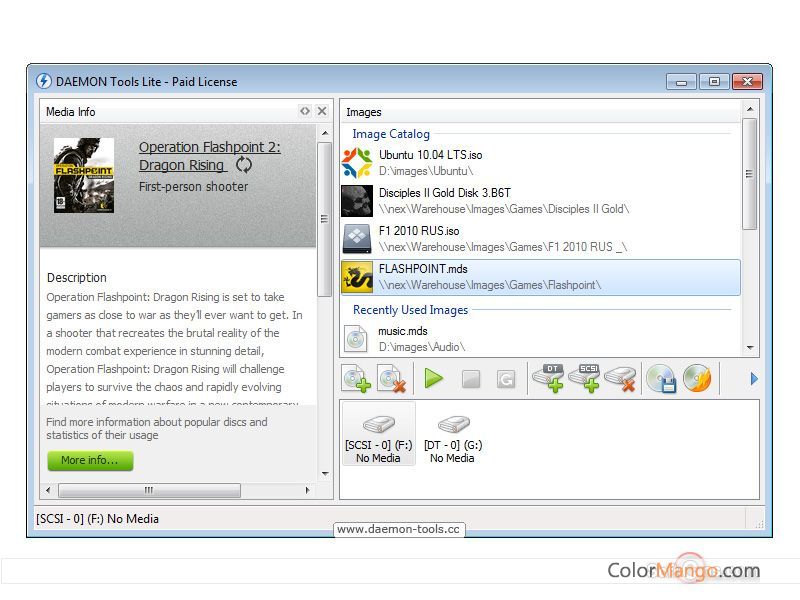
Task: Maximize the DAEMON Tools Lite window
Action: tap(714, 82)
